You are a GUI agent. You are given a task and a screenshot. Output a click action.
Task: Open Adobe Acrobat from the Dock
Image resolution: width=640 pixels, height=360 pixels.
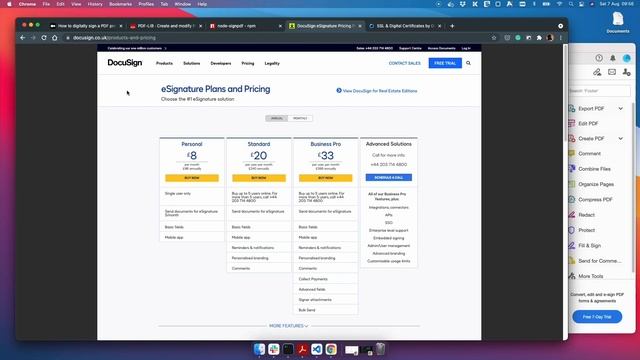point(302,349)
